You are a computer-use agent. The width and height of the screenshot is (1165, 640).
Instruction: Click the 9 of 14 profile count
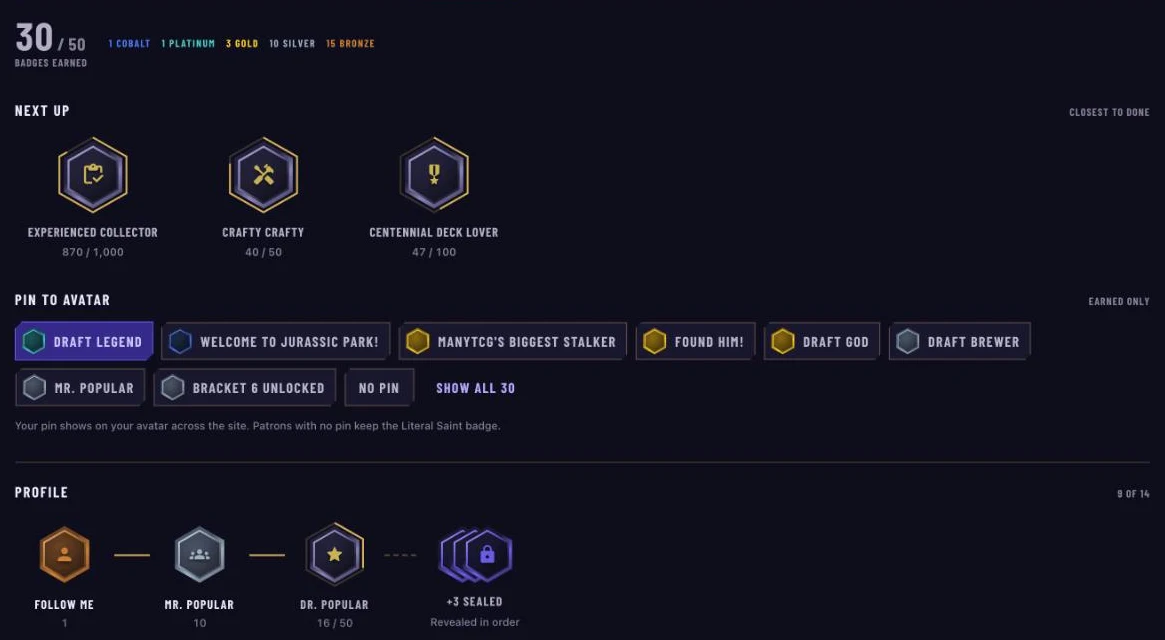click(x=1133, y=494)
